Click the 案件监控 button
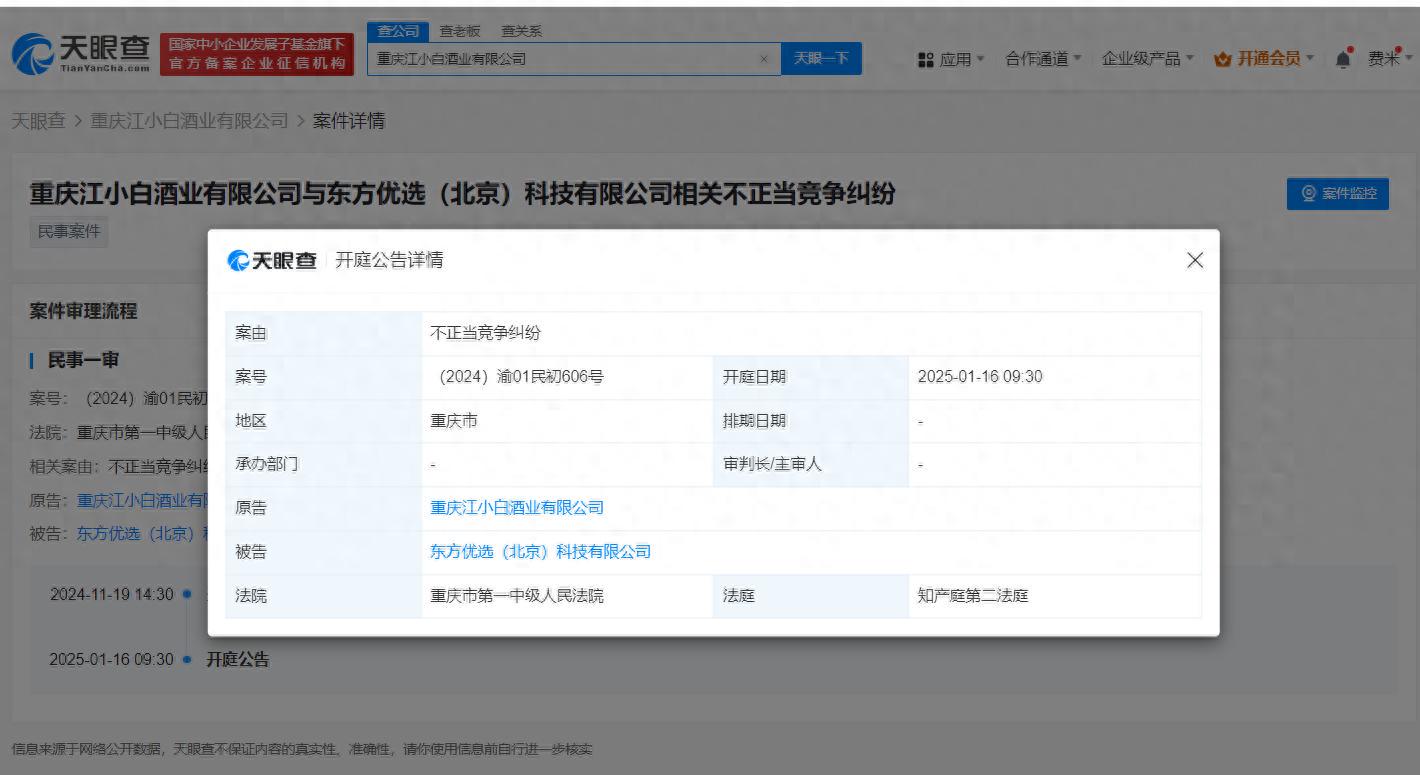The image size is (1420, 775). coord(1338,194)
